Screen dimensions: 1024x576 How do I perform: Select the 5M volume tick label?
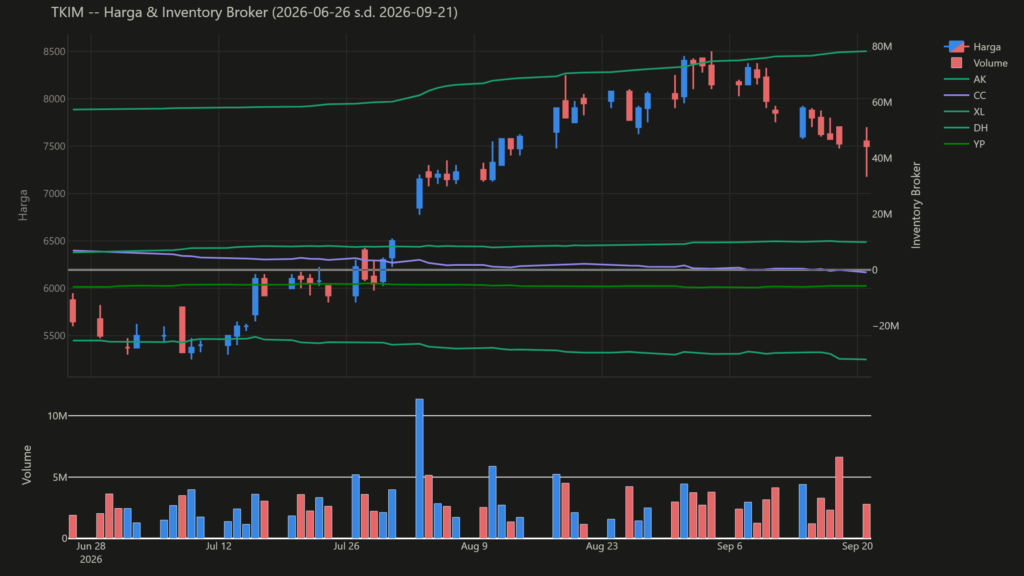[x=59, y=477]
